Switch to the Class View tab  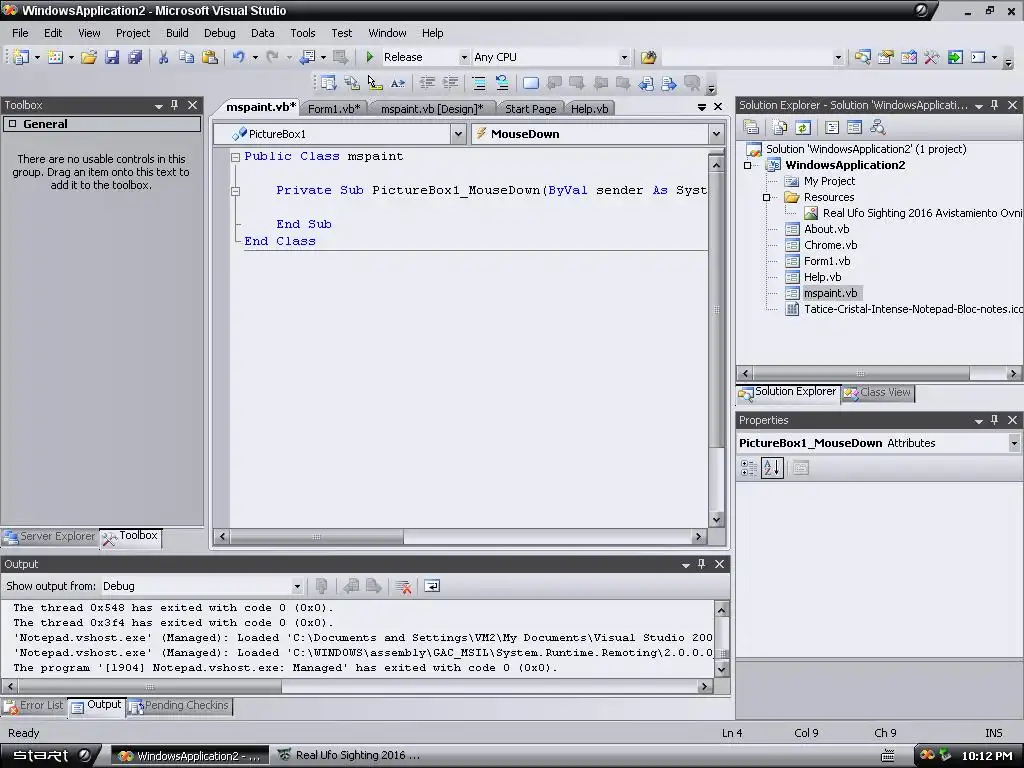[878, 392]
